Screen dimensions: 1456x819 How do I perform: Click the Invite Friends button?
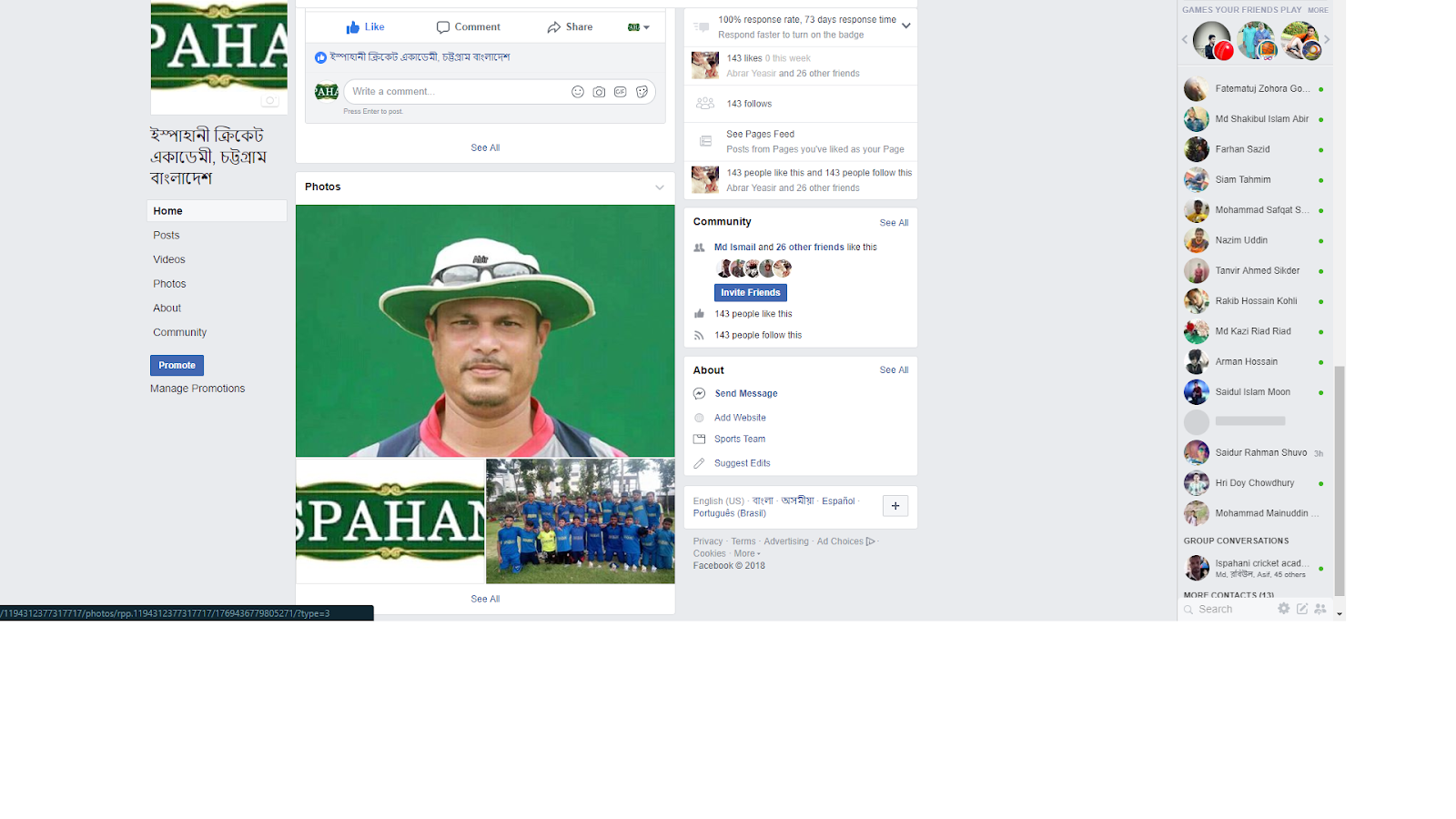coord(750,292)
